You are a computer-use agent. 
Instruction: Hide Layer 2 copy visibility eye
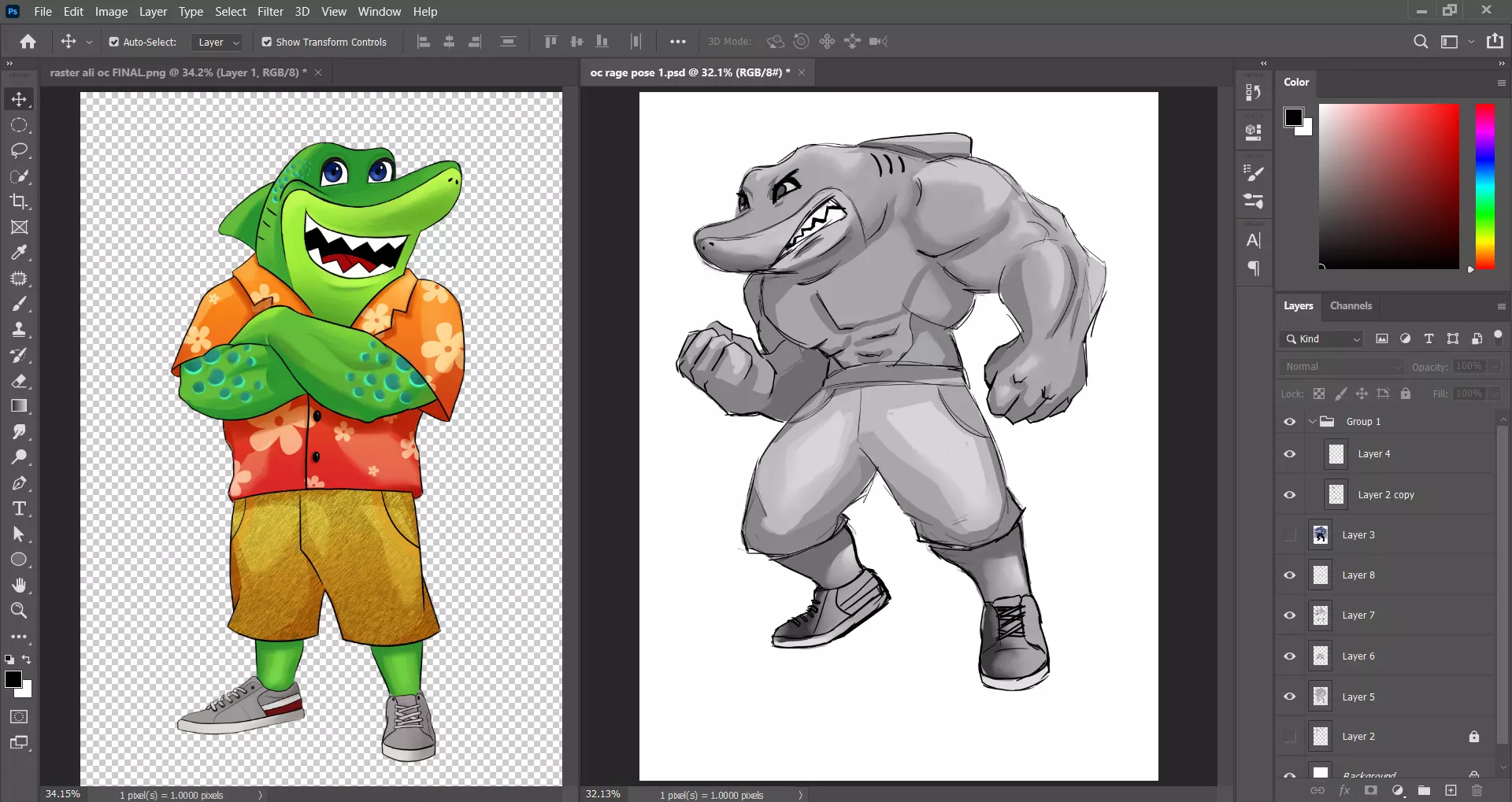[1290, 495]
